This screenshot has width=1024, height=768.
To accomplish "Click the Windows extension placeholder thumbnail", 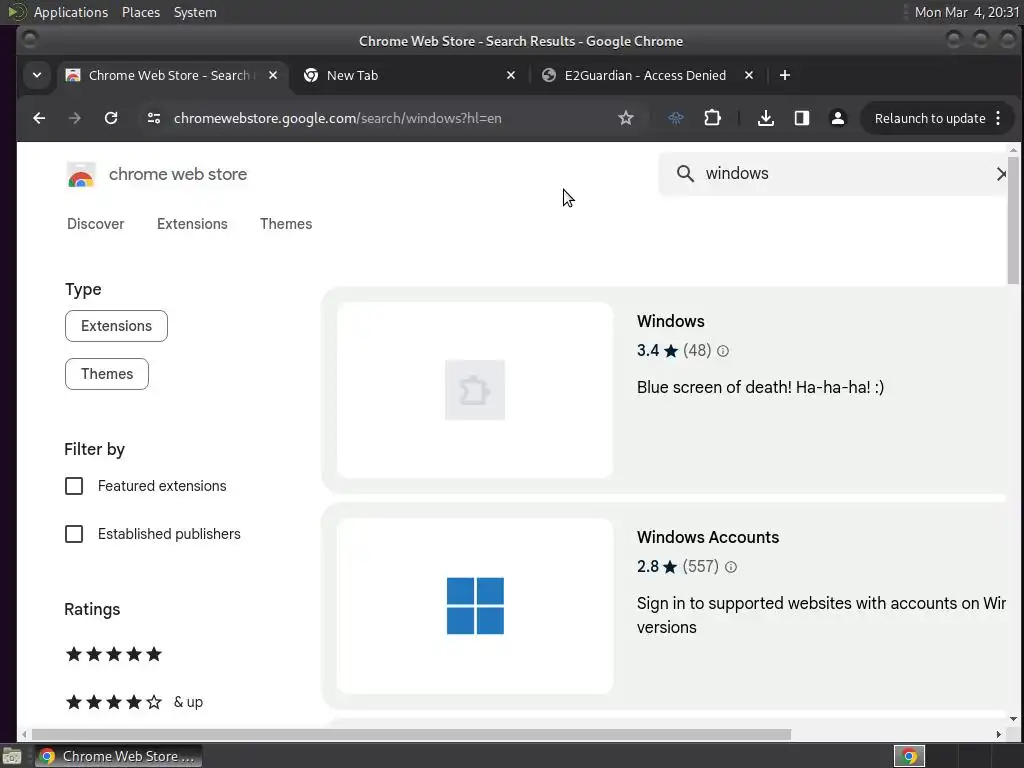I will coord(475,390).
